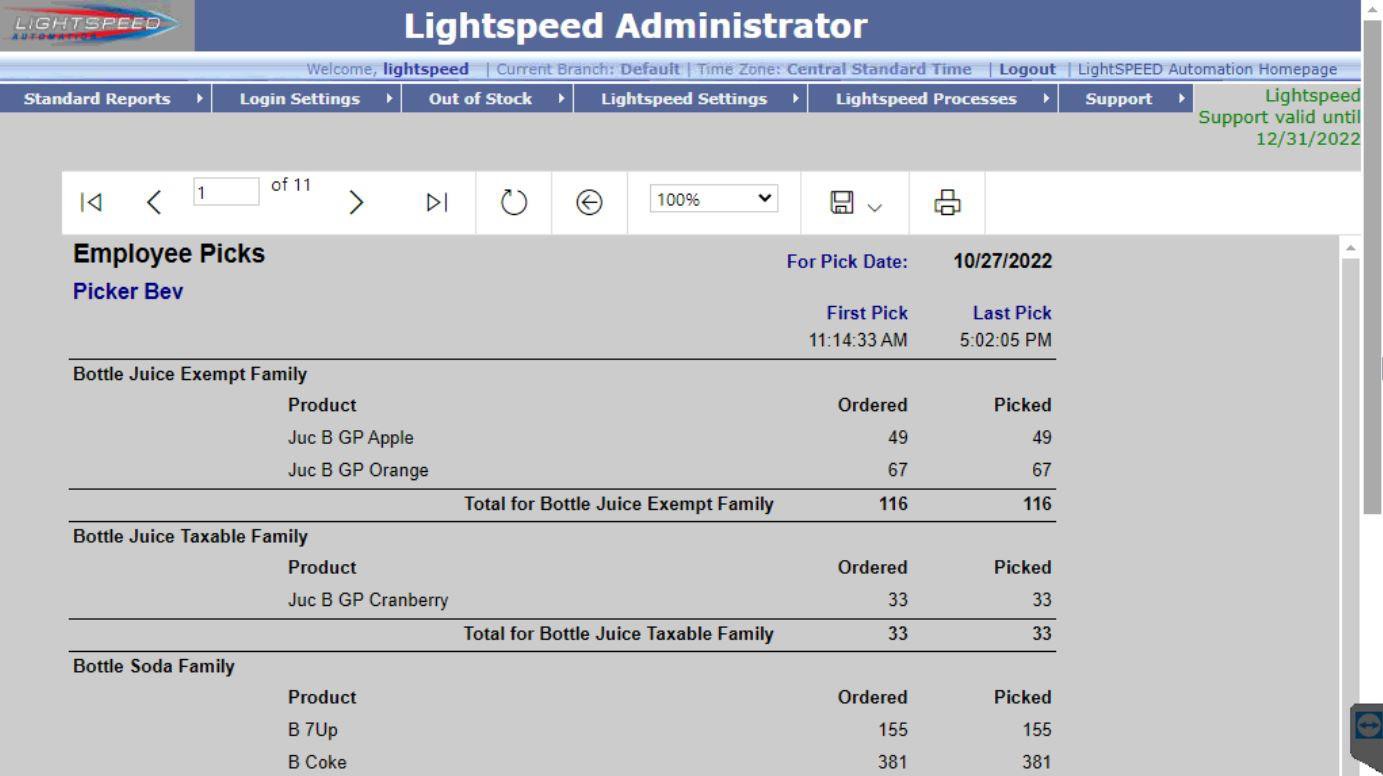Screen dimensions: 1383x776
Task: Click the Lightspeed Automation logo
Action: click(x=97, y=25)
